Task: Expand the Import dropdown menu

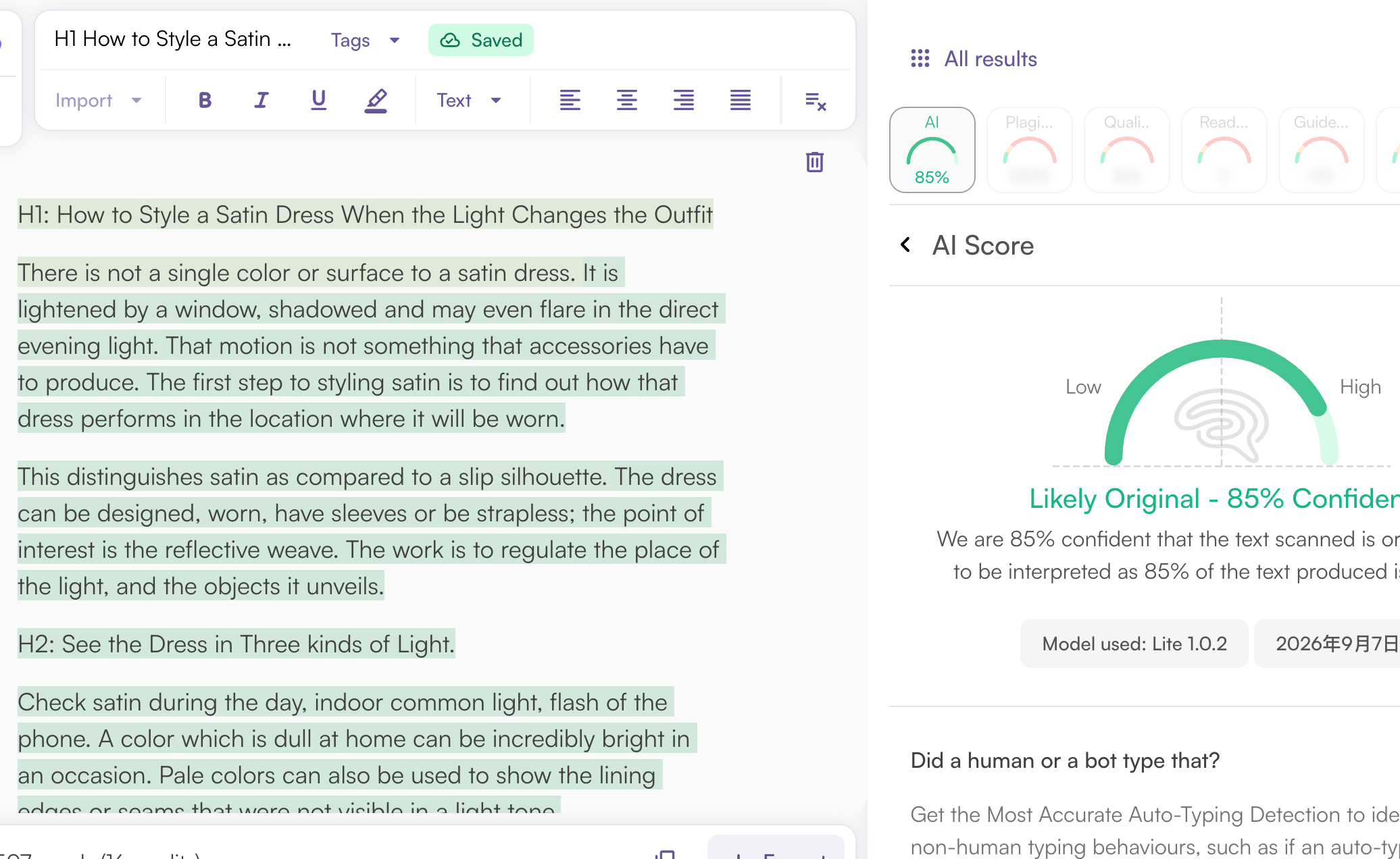Action: tap(99, 101)
